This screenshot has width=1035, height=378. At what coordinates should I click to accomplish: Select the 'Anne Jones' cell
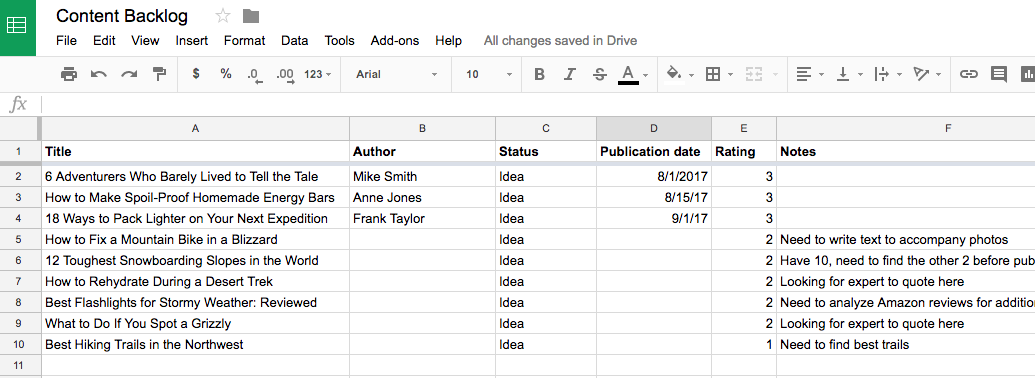click(422, 198)
